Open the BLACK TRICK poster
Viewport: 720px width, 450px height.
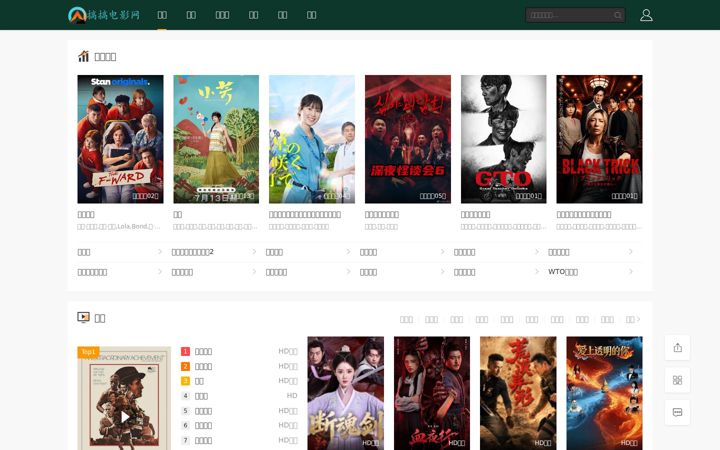tap(599, 139)
